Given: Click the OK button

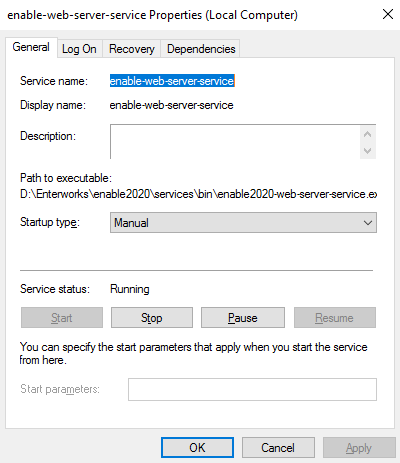Looking at the screenshot, I should tap(197, 448).
